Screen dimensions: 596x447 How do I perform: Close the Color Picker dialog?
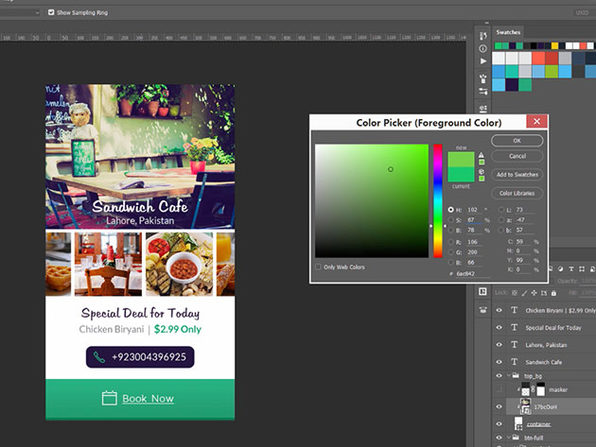click(537, 121)
